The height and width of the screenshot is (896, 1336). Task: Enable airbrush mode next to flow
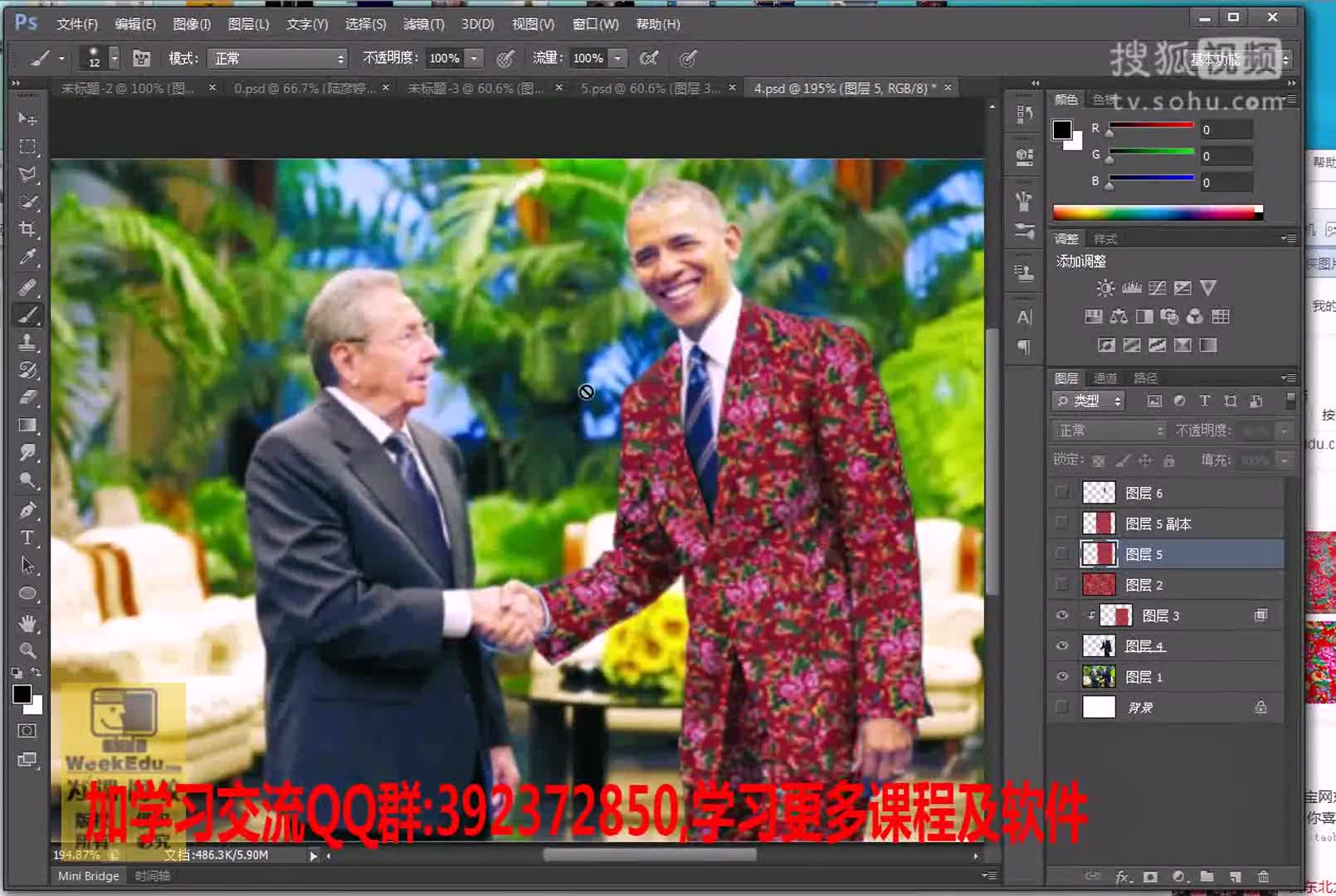pyautogui.click(x=649, y=58)
